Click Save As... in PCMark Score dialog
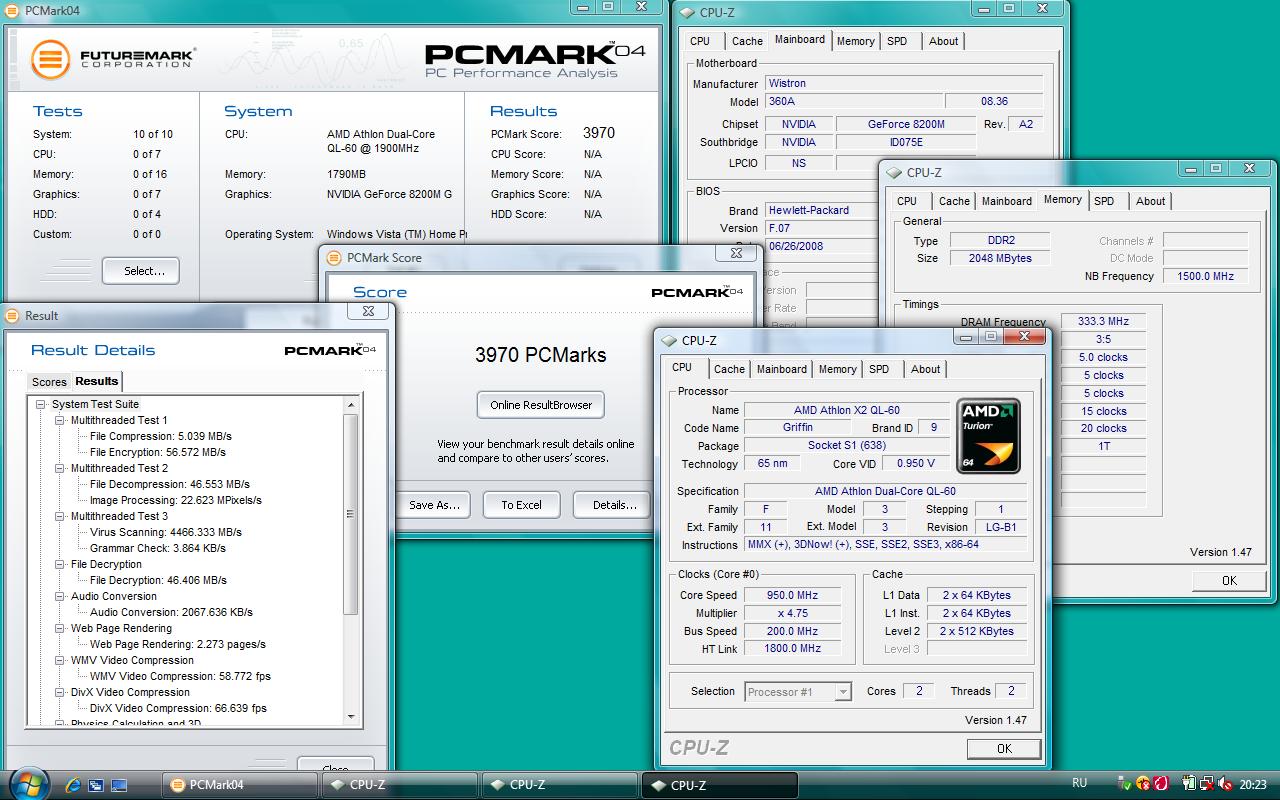 click(x=433, y=505)
